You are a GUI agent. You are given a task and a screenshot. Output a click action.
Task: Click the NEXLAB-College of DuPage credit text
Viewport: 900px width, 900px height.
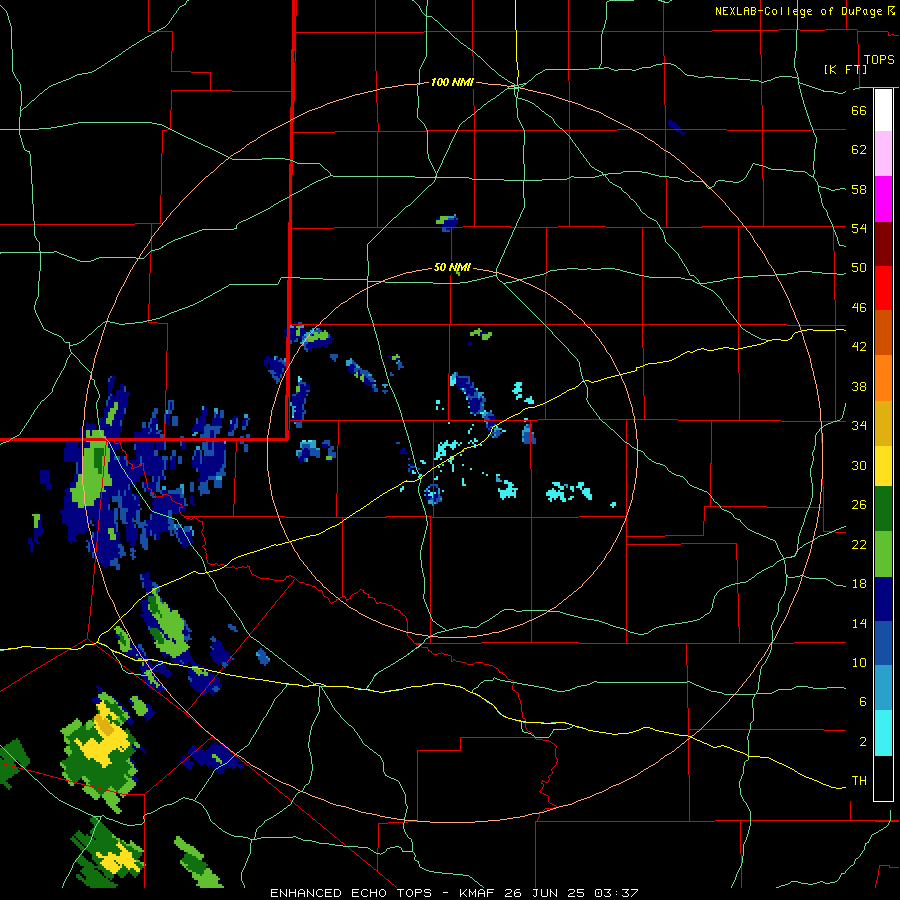pos(798,11)
